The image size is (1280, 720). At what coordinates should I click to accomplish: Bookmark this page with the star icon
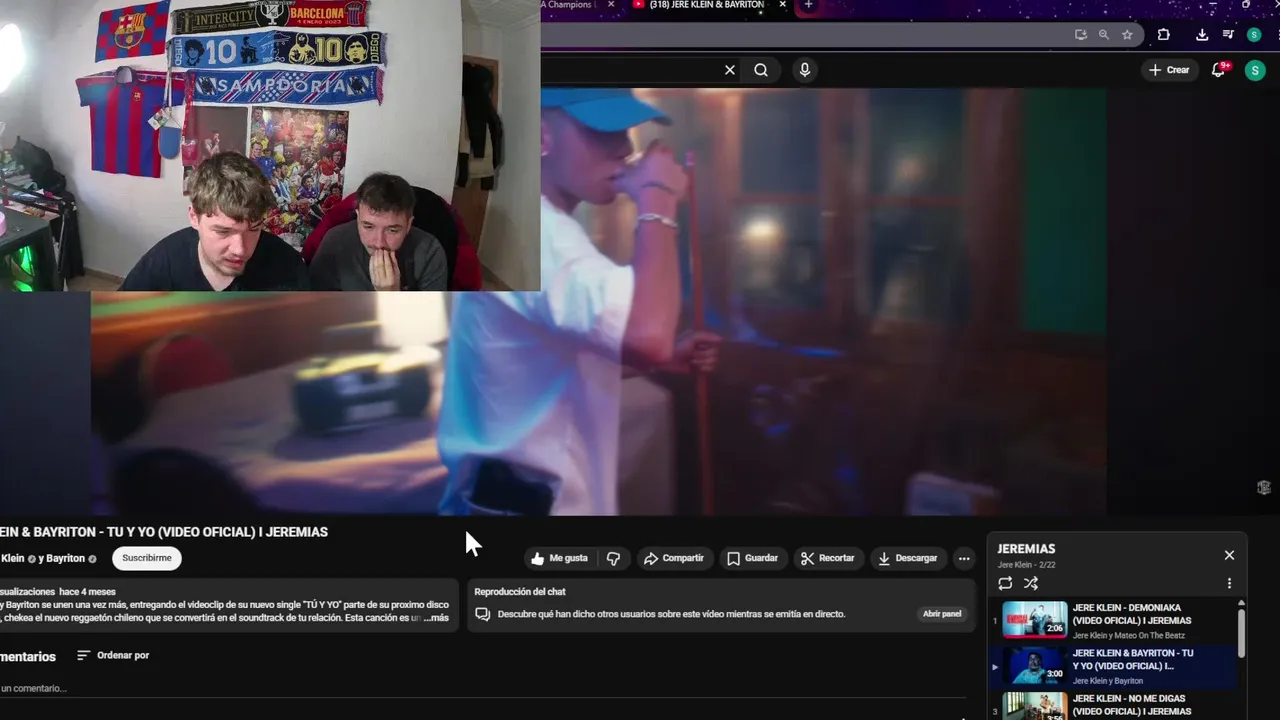pyautogui.click(x=1127, y=34)
